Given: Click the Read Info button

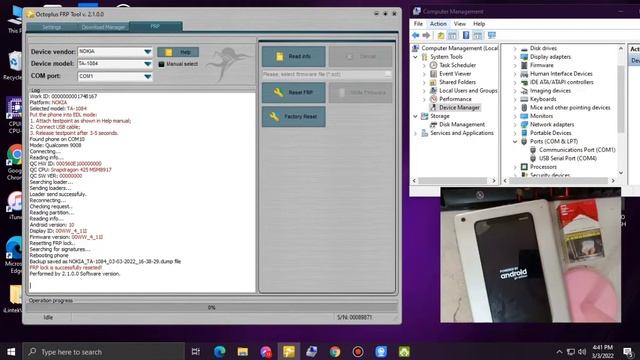Looking at the screenshot, I should coord(293,56).
